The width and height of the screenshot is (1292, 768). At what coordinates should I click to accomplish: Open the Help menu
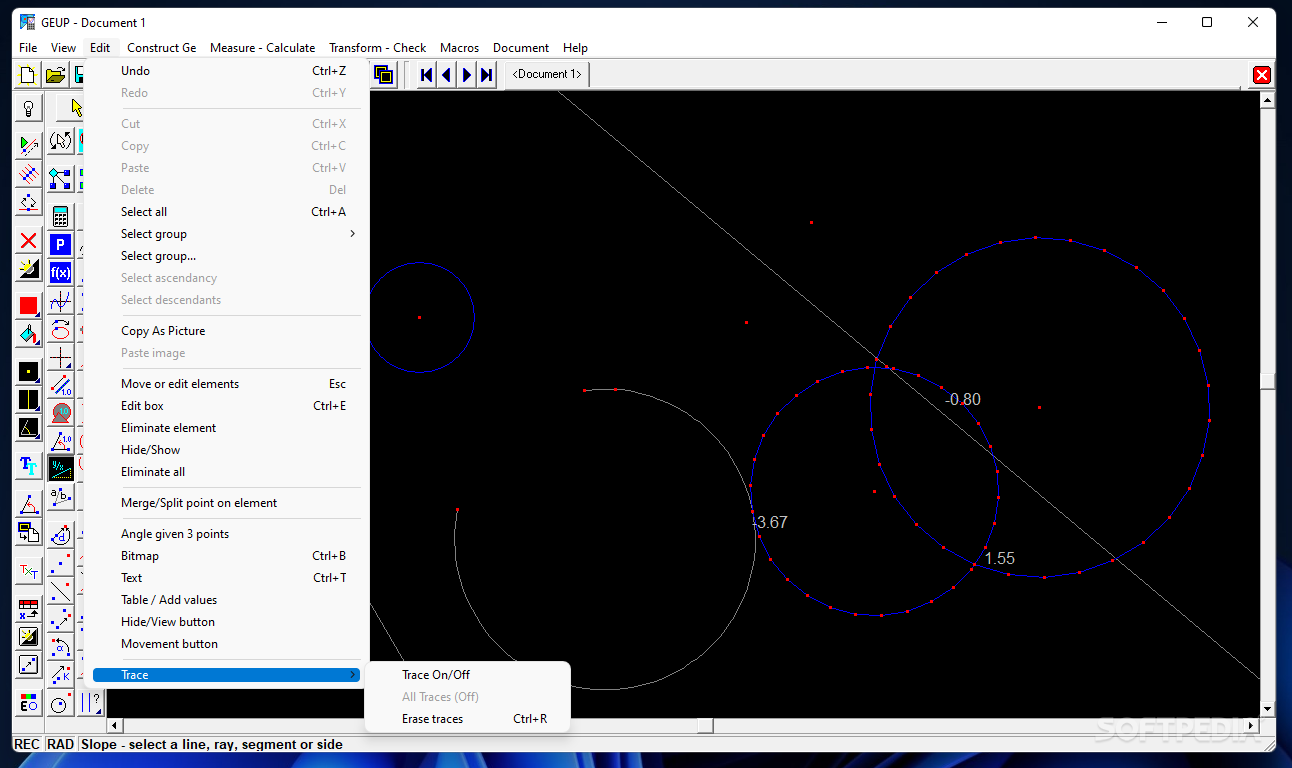click(575, 47)
